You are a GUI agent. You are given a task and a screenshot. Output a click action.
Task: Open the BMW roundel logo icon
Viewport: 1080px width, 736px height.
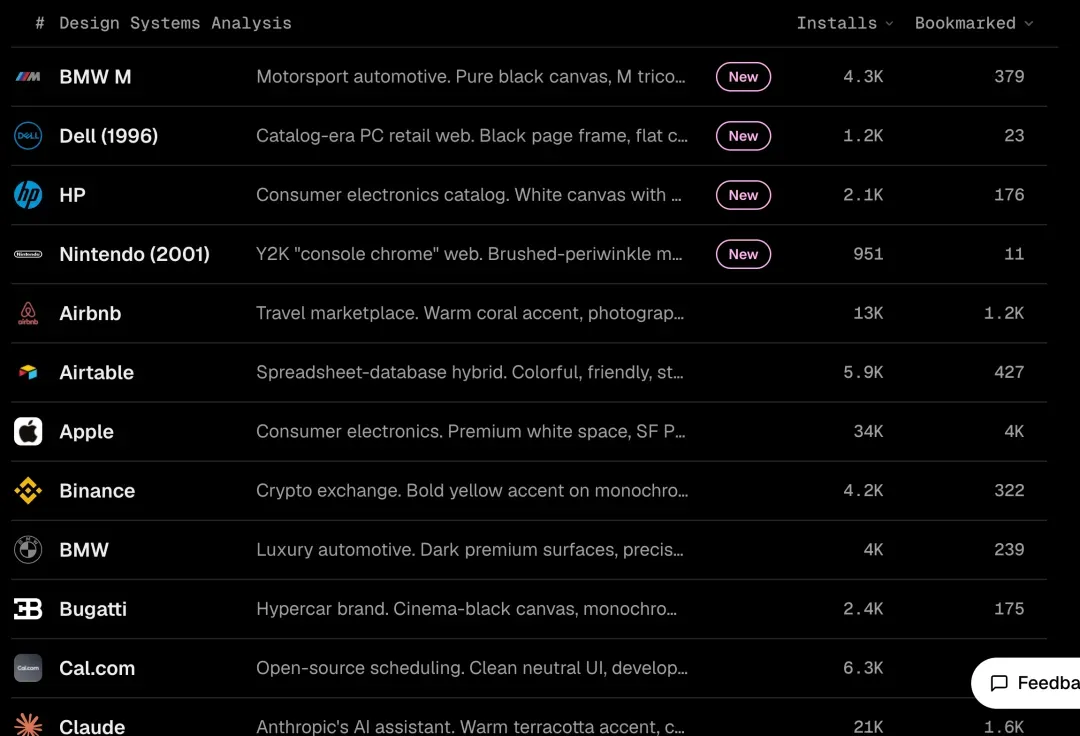tap(28, 549)
